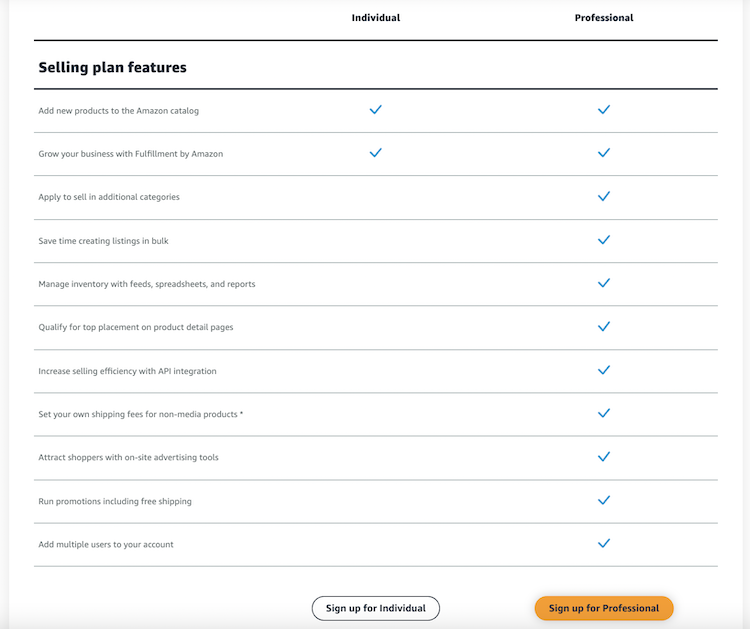The image size is (750, 629).
Task: Click Professional checkmark for Fulfillment by Amazon
Action: click(x=604, y=153)
